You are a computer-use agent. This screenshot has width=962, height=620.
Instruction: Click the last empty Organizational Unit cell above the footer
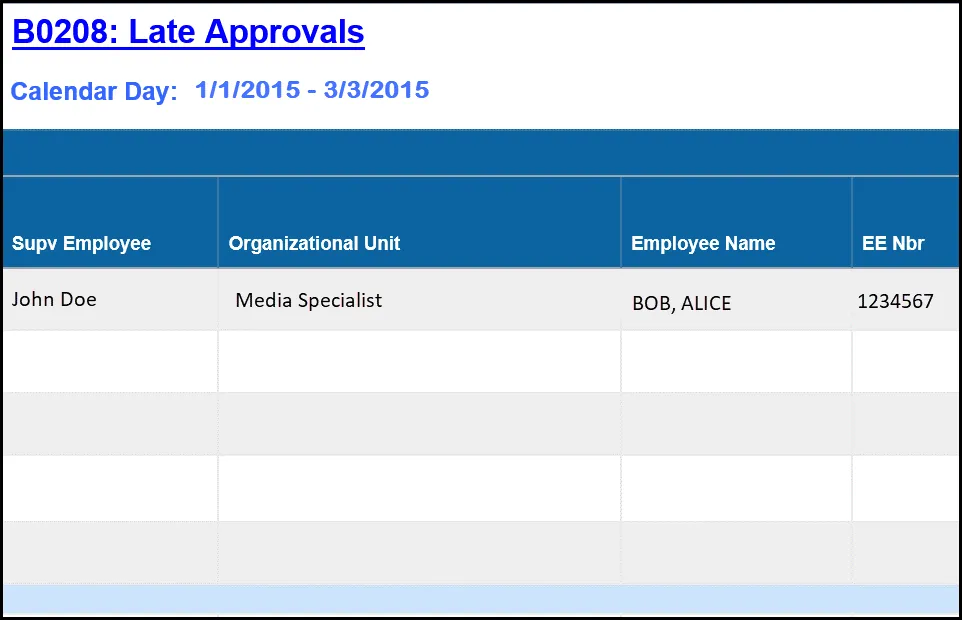(x=419, y=552)
